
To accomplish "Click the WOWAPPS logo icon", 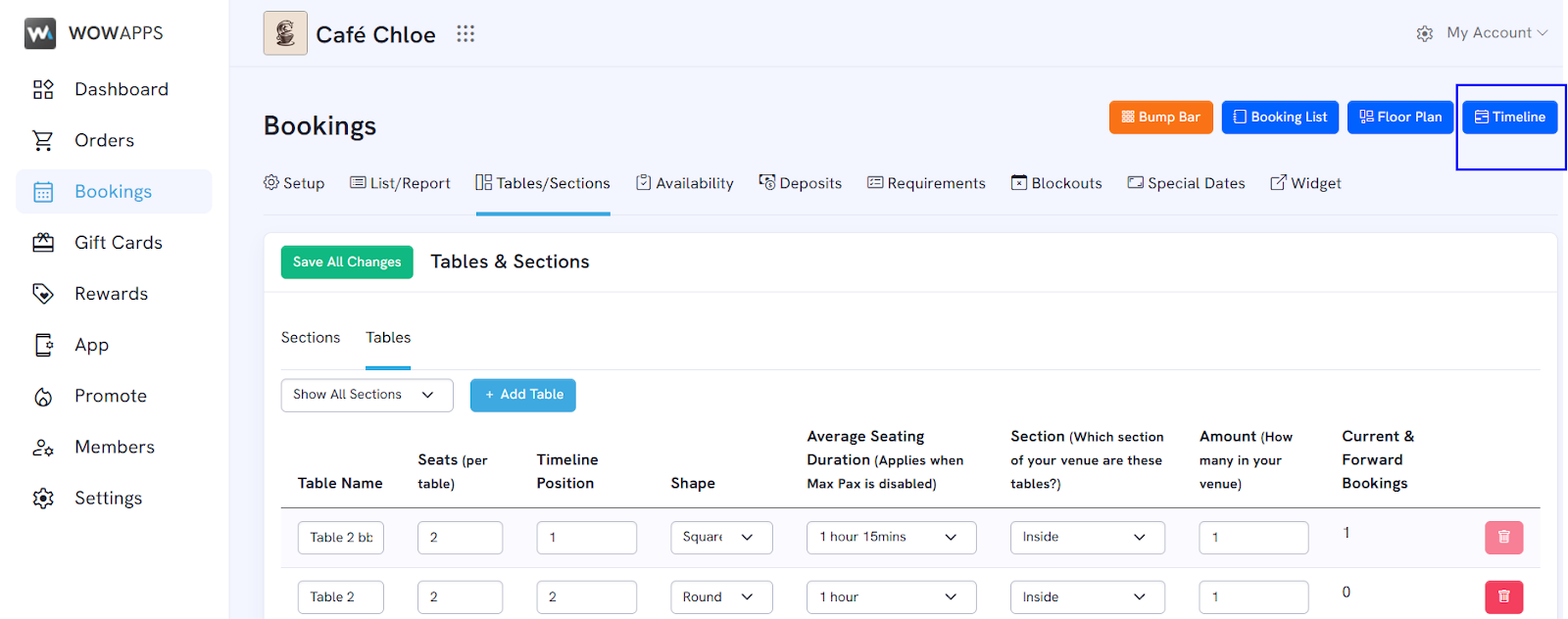I will (40, 33).
